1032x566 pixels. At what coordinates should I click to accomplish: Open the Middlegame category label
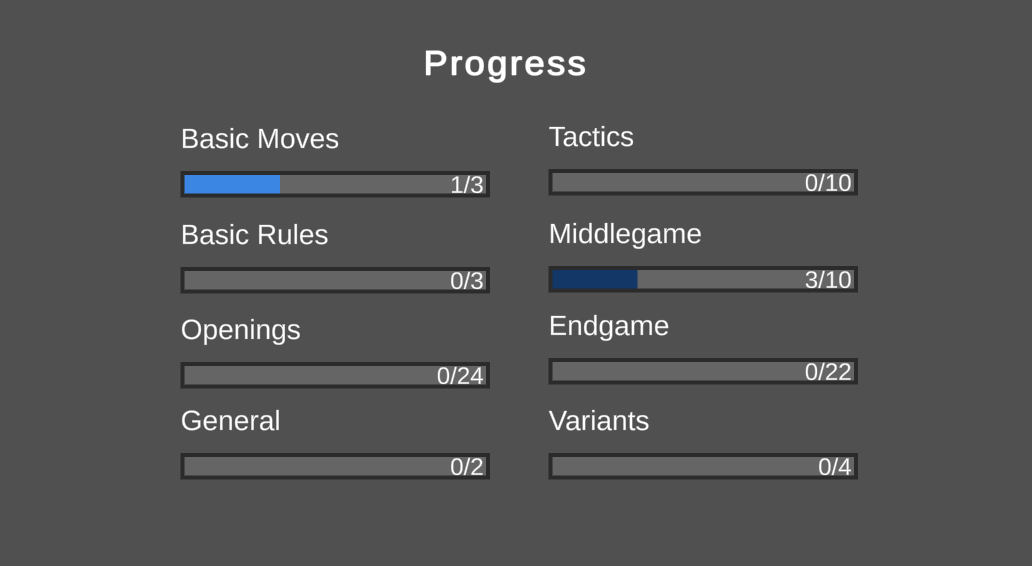(x=625, y=235)
